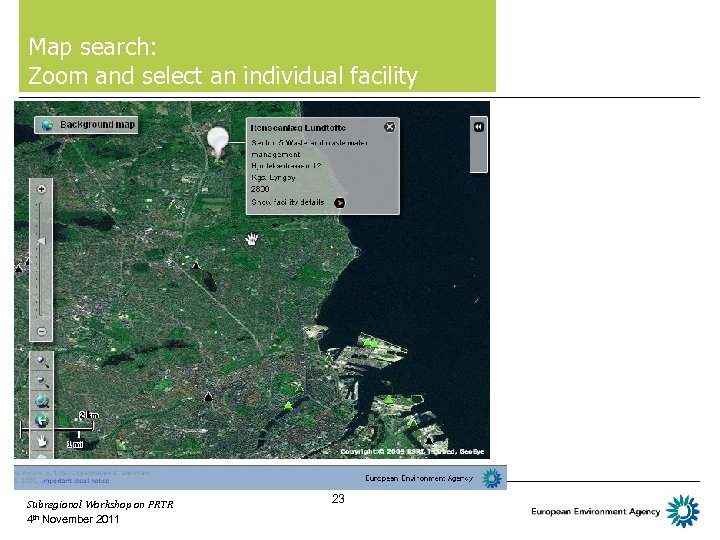Click the EEA logo in the blue map footer
Viewport: 720px width, 540px height.
492,478
